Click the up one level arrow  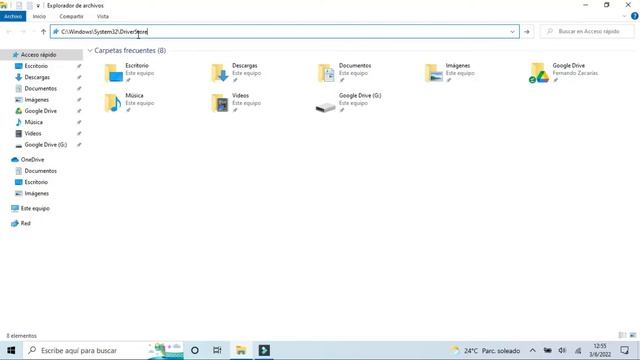(x=43, y=31)
